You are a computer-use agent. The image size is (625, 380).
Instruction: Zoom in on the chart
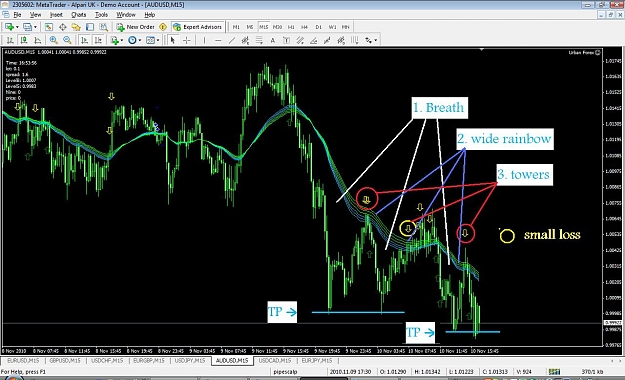click(x=53, y=40)
